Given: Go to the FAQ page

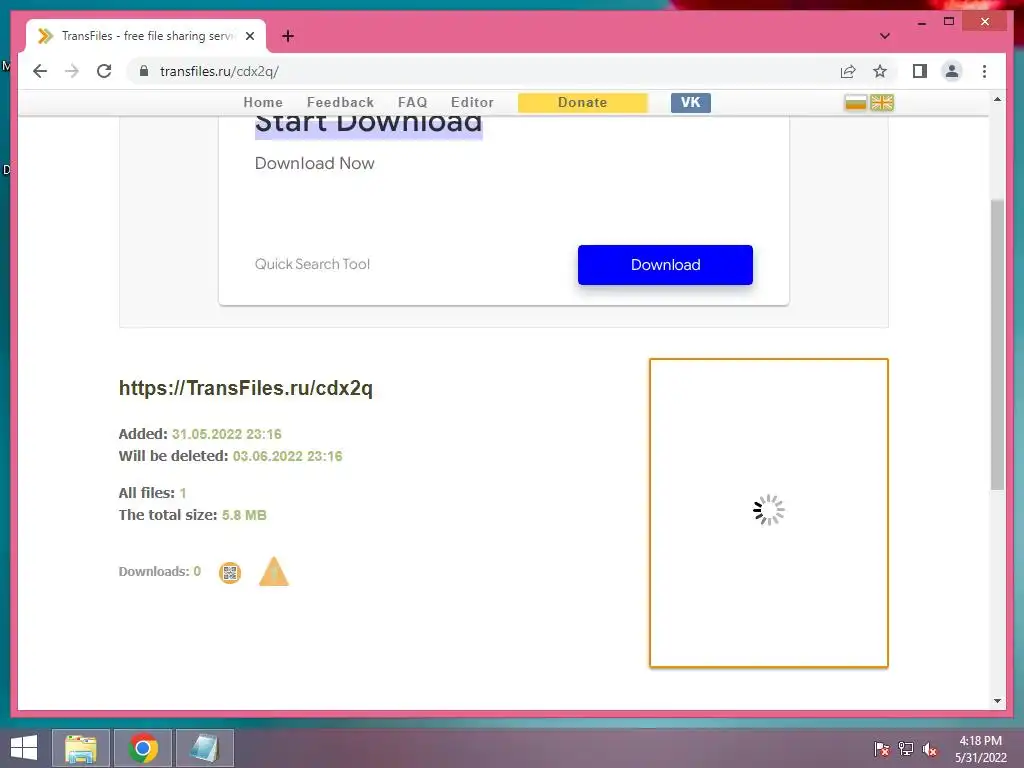Looking at the screenshot, I should [413, 103].
